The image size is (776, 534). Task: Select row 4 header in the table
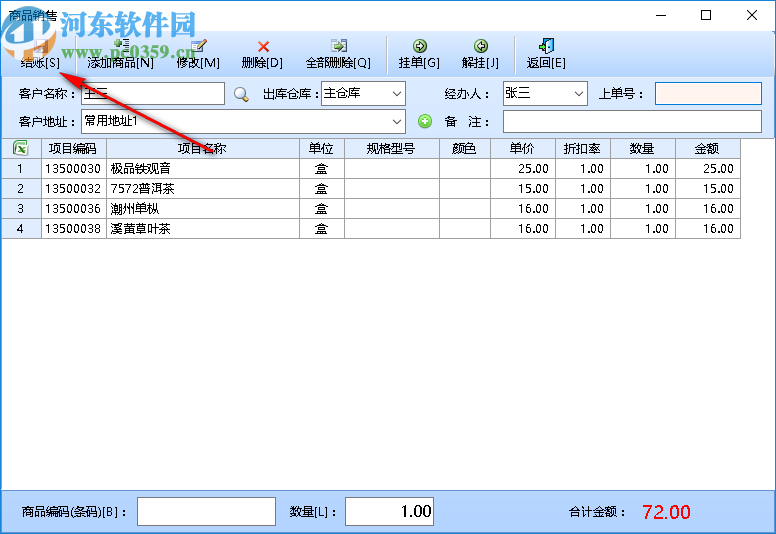21,229
